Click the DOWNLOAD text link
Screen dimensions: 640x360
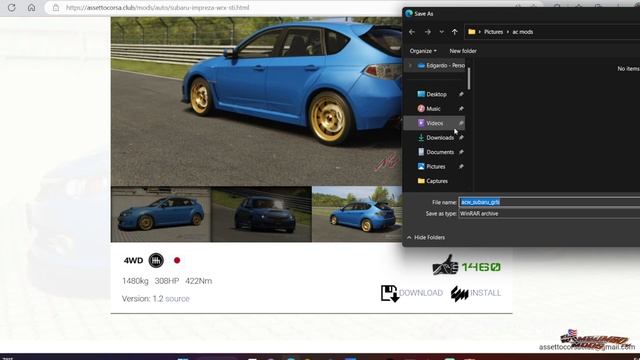click(421, 293)
